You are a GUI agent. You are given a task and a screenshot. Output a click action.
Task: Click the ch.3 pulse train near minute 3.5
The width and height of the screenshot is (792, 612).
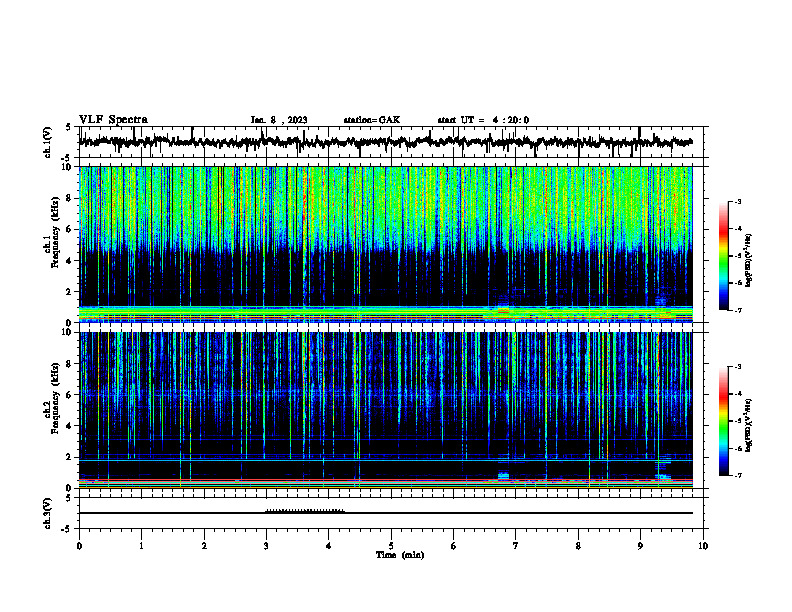[305, 511]
